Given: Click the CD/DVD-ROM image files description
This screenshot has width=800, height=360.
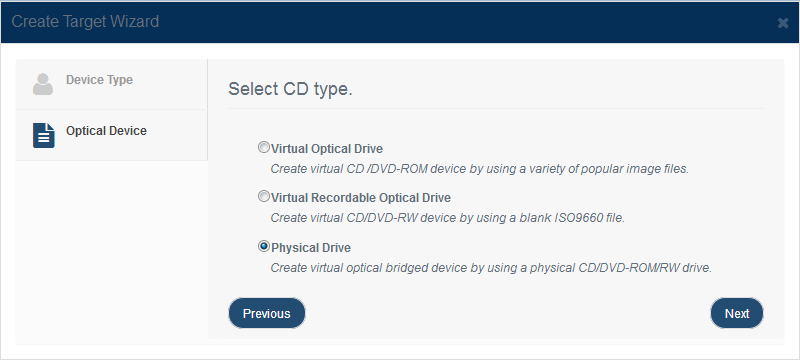Looking at the screenshot, I should click(x=480, y=169).
